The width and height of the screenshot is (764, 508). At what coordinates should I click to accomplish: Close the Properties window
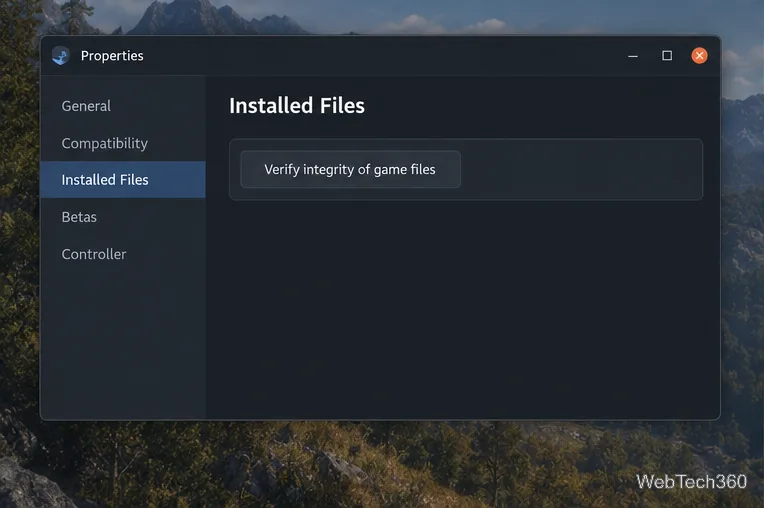coord(699,56)
